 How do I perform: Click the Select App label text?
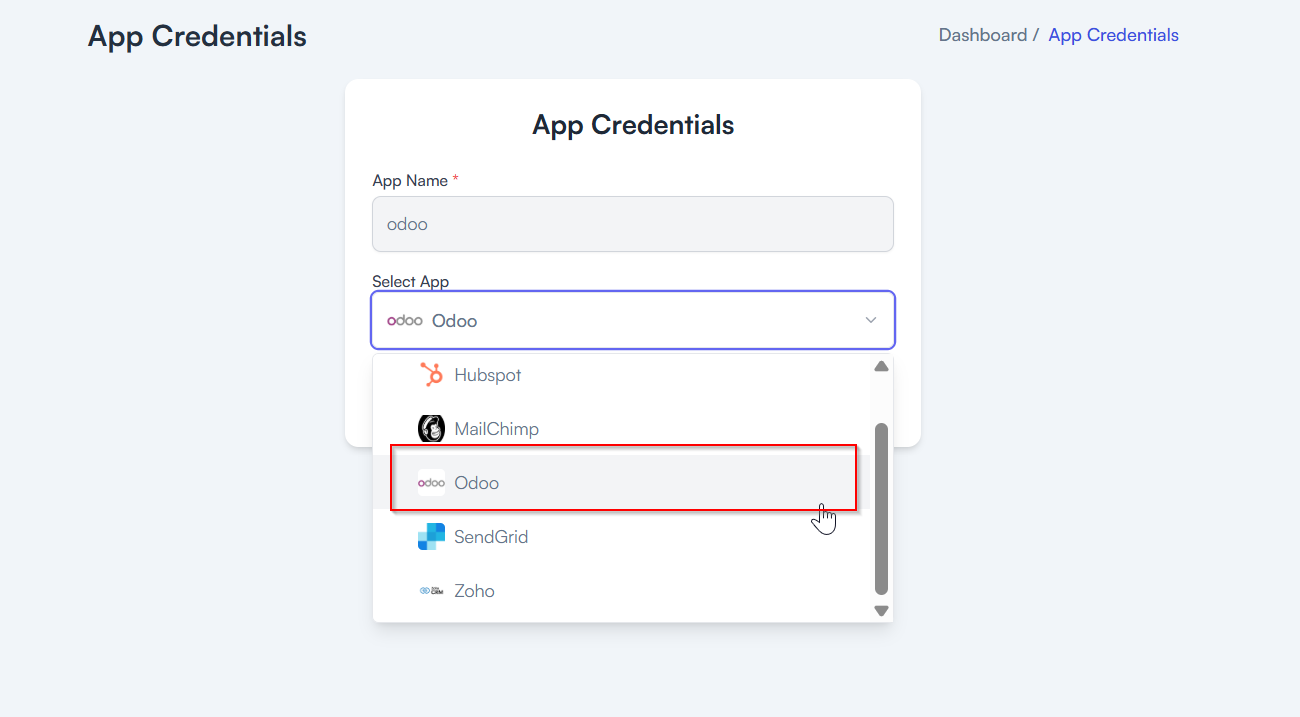[x=411, y=282]
